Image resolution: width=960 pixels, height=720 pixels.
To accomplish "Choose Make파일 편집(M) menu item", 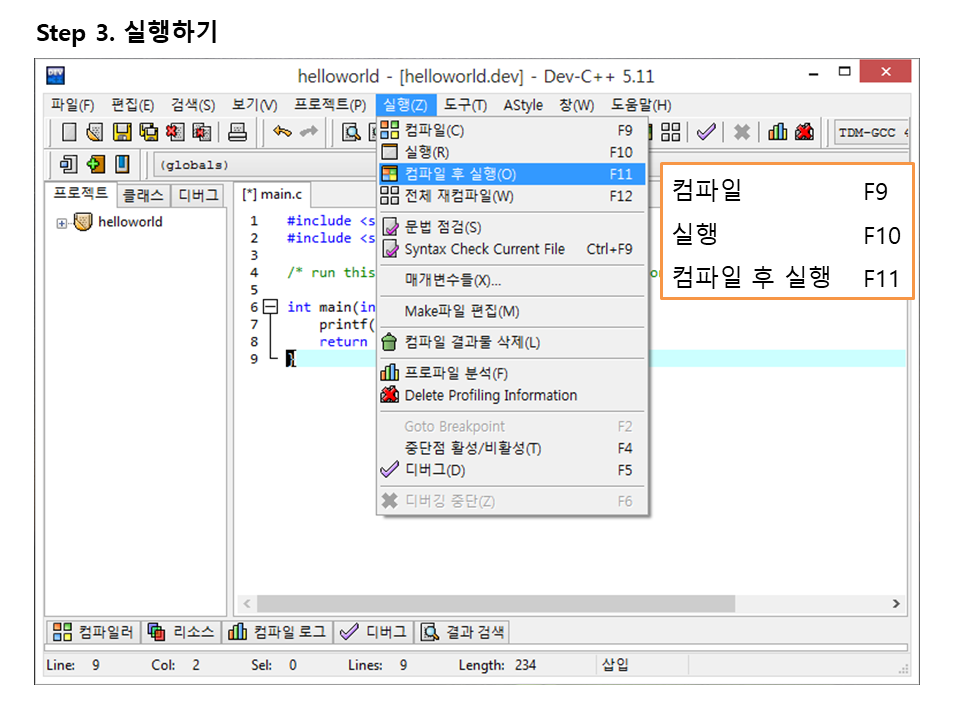I will click(512, 312).
